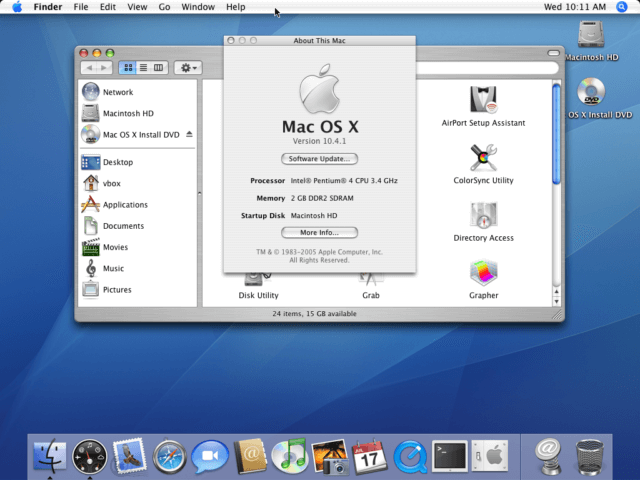Click the Finder vertical scrollbar thumb
Viewport: 640px width, 480px height.
pos(556,134)
